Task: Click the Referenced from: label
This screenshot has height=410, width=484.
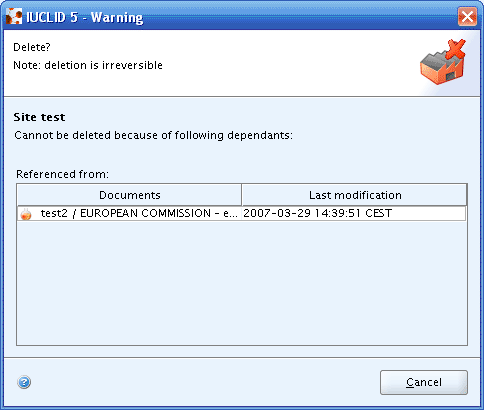Action: (62, 174)
